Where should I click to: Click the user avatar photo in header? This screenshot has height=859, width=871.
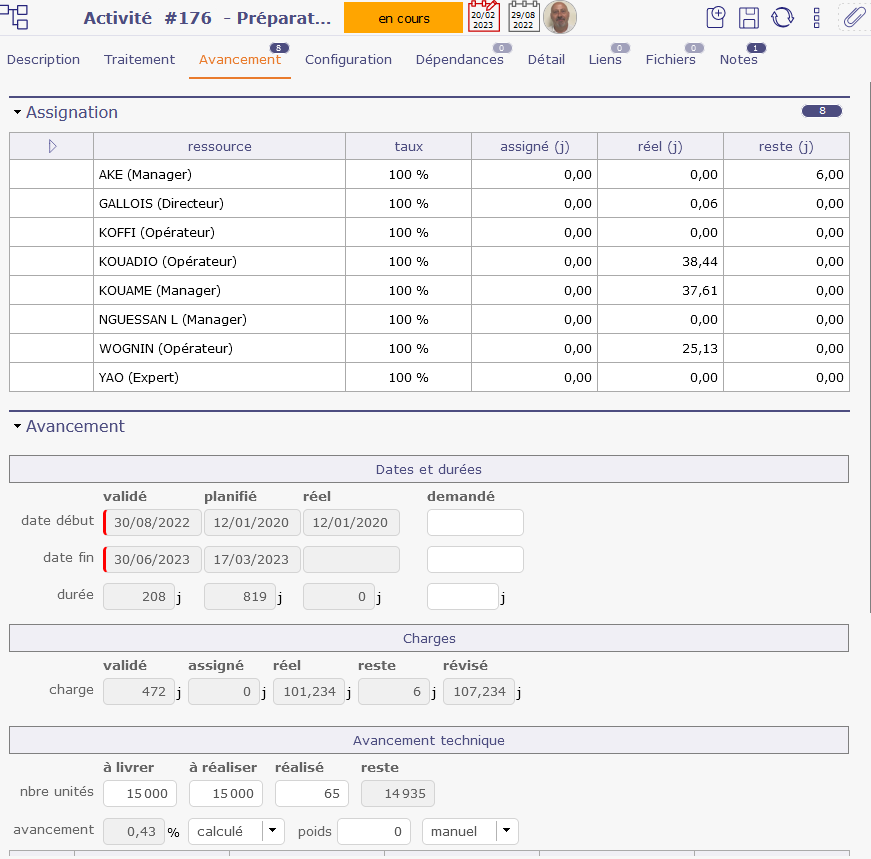coord(560,17)
